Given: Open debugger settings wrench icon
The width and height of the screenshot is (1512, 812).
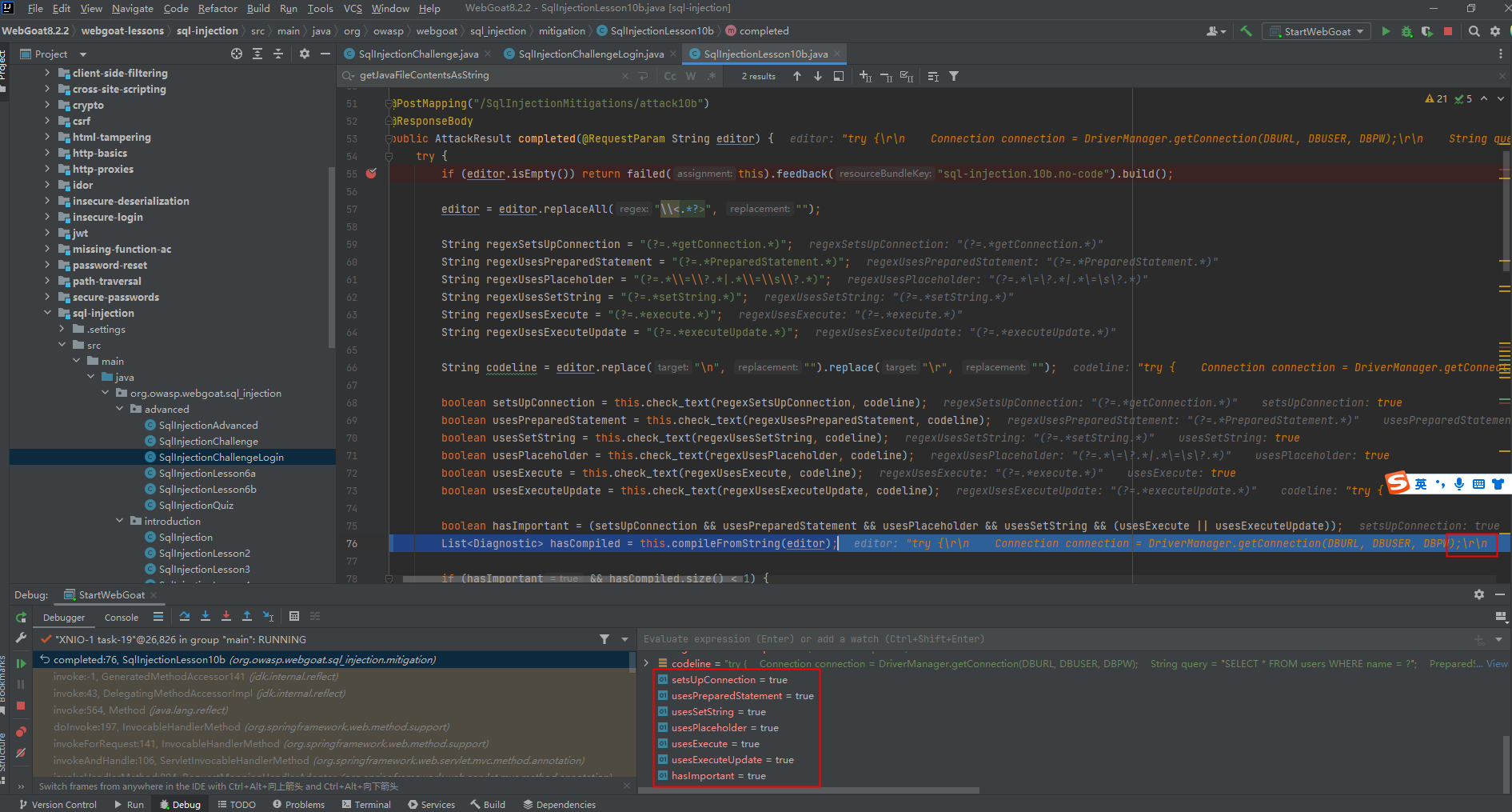Looking at the screenshot, I should pyautogui.click(x=21, y=638).
